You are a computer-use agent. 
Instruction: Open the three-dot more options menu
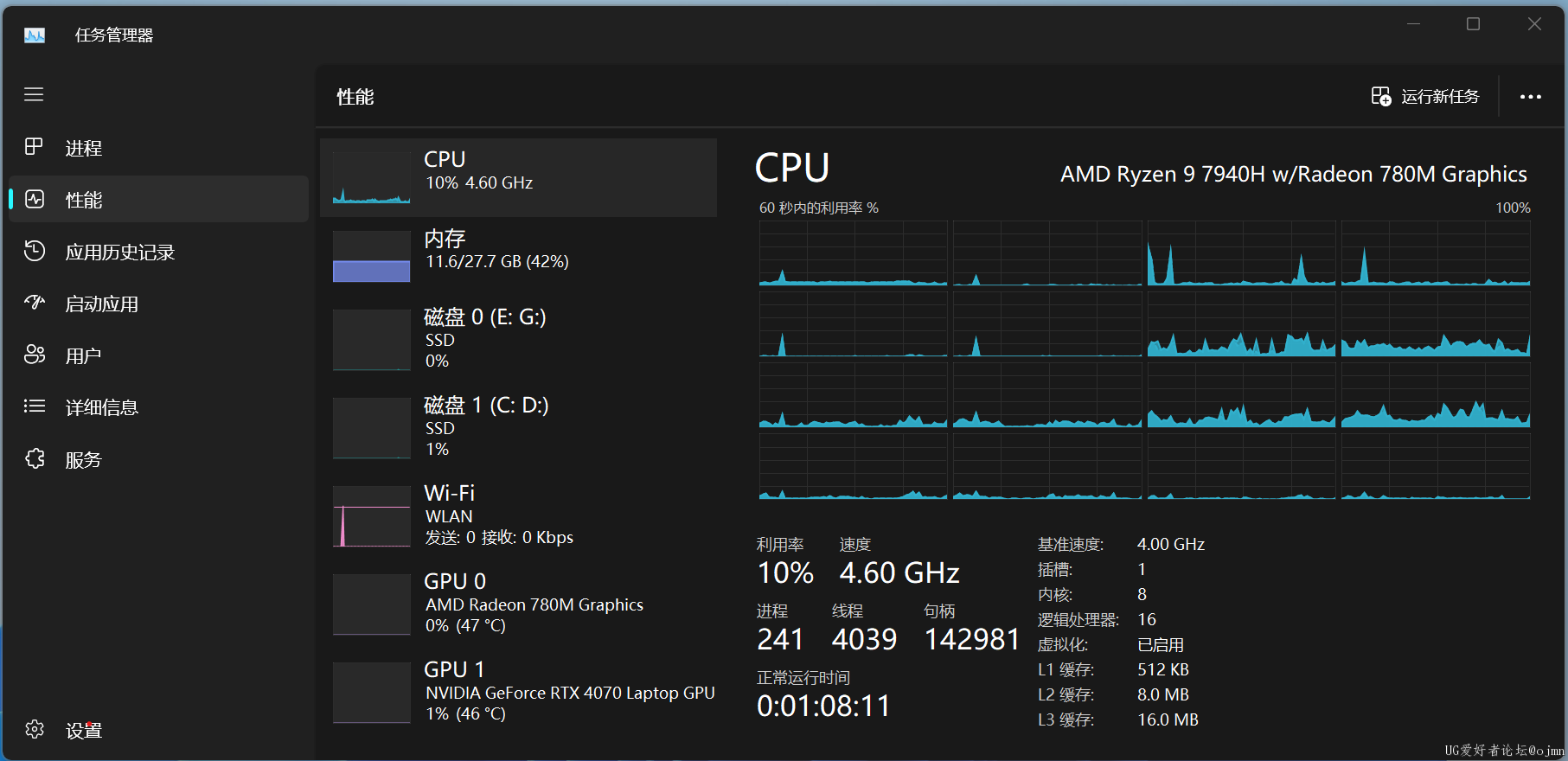(1531, 97)
